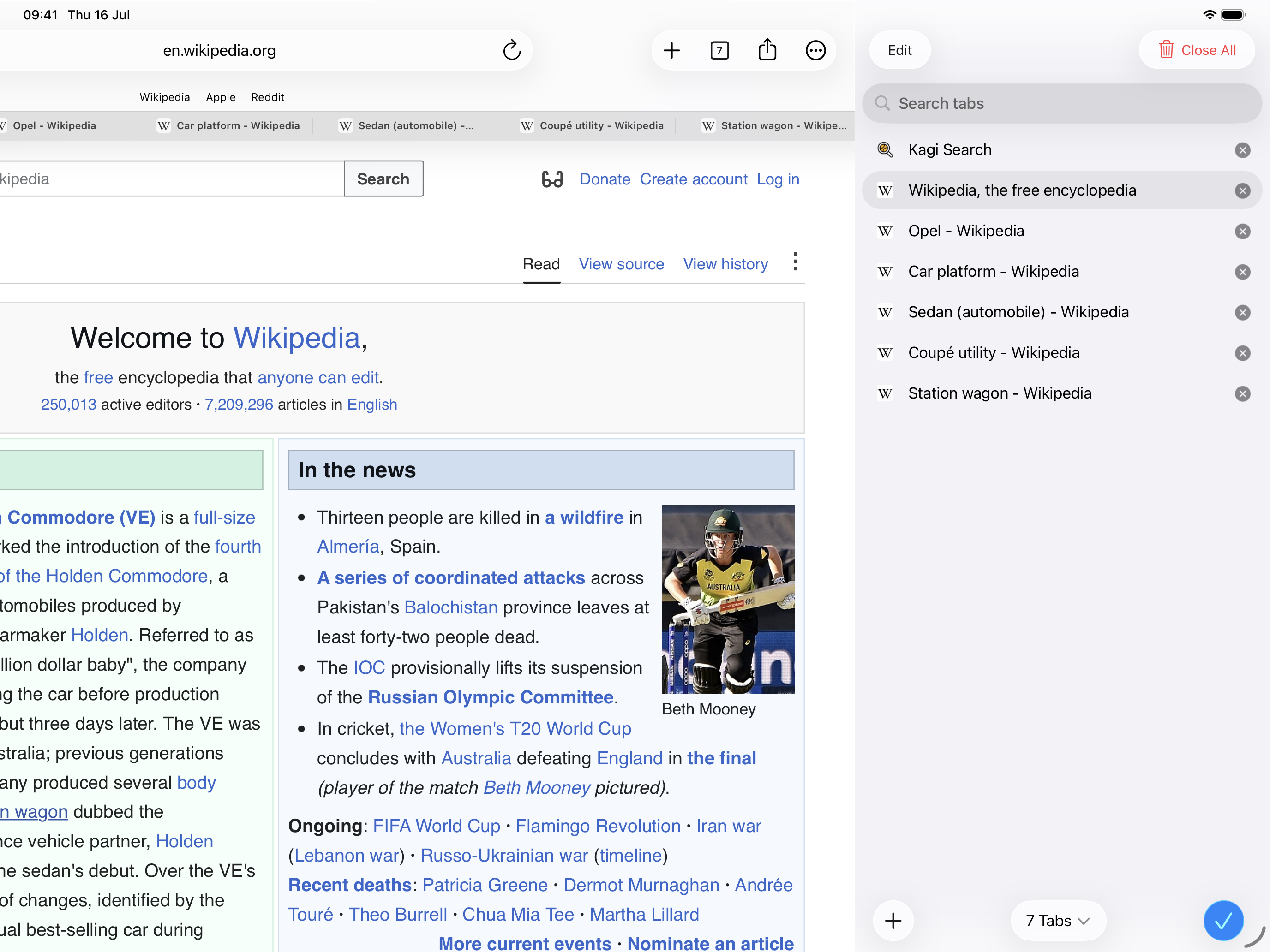Toggle Wikipedia appearance glasses icon
This screenshot has width=1270, height=952.
[552, 179]
